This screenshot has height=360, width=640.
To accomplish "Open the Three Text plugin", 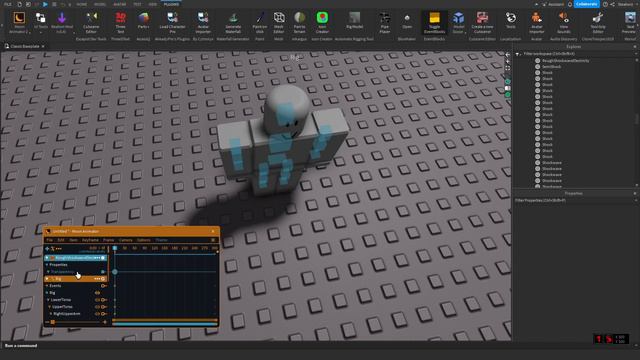I will click(120, 22).
